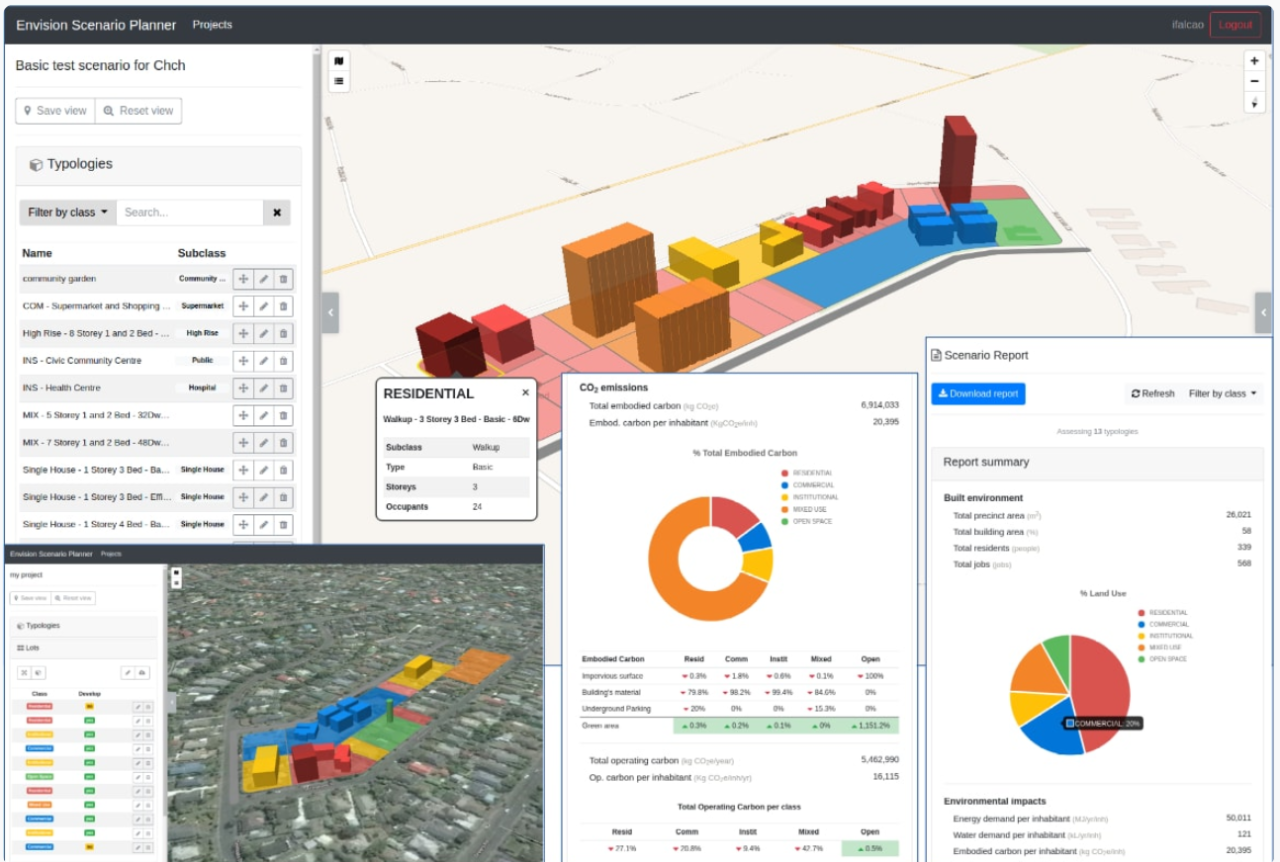Open the Projects menu in the top bar
The width and height of the screenshot is (1280, 862).
click(211, 24)
